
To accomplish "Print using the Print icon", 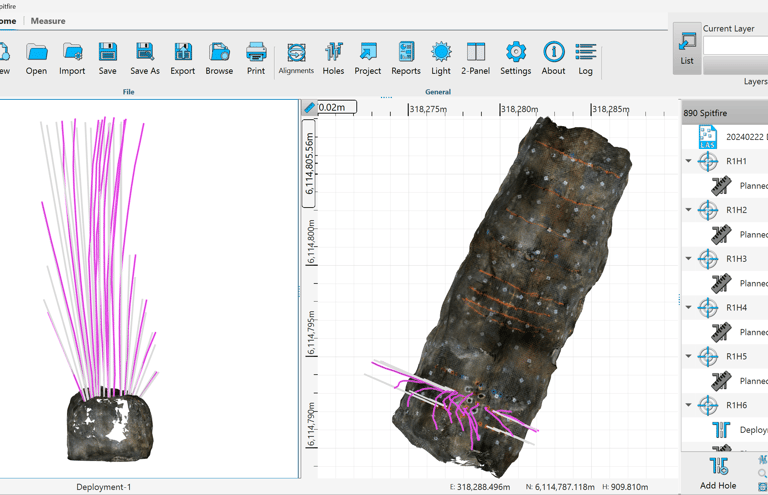I will tap(256, 58).
